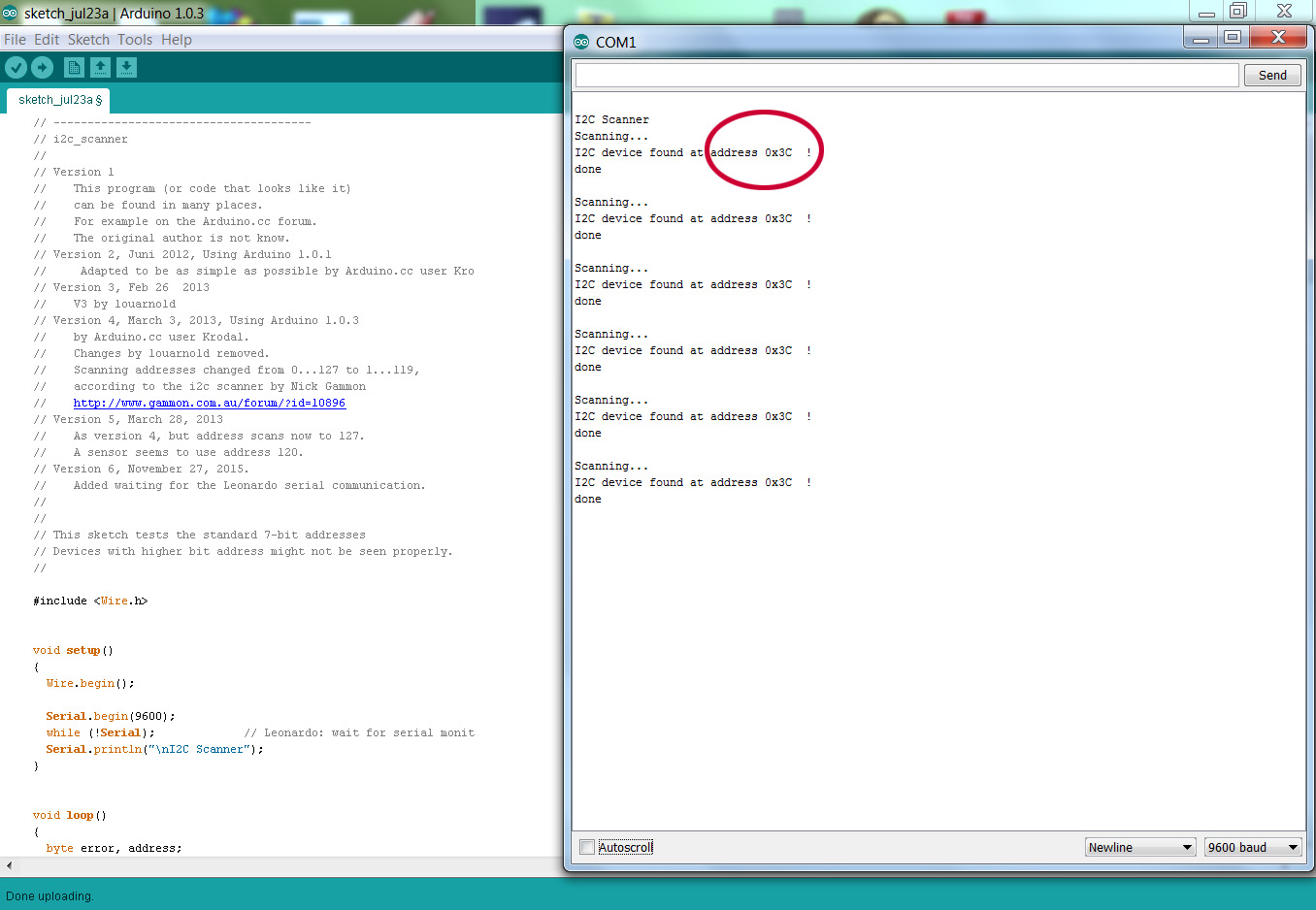Screen dimensions: 1316x910
Task: Open the Newline line-ending dropdown
Action: point(1139,846)
